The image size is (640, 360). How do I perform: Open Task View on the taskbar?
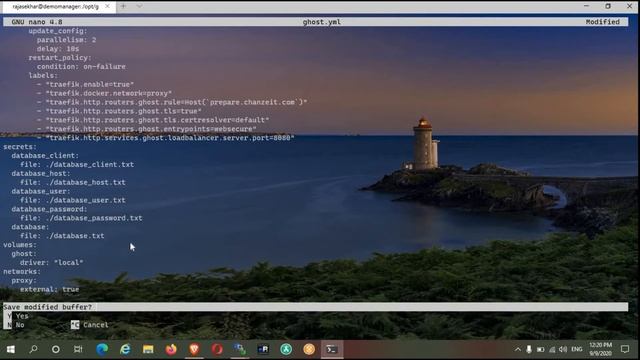(78, 349)
